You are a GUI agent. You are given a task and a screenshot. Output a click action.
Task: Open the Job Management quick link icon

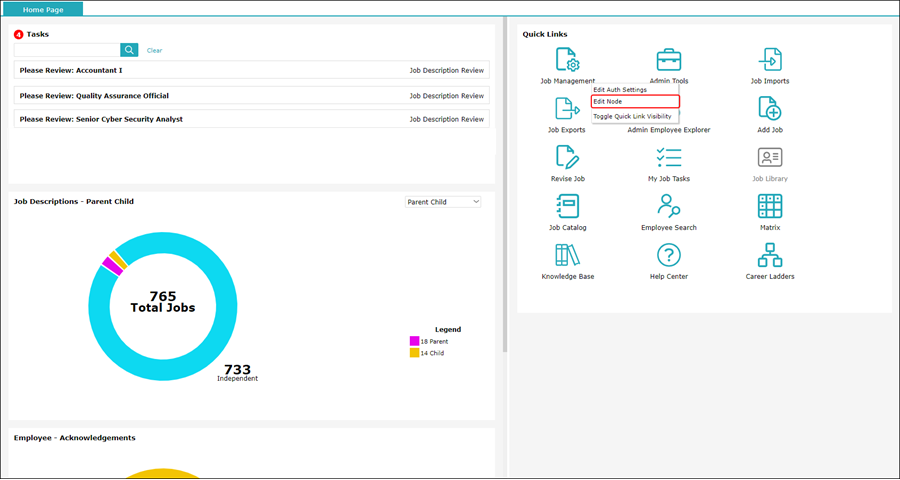coord(567,59)
